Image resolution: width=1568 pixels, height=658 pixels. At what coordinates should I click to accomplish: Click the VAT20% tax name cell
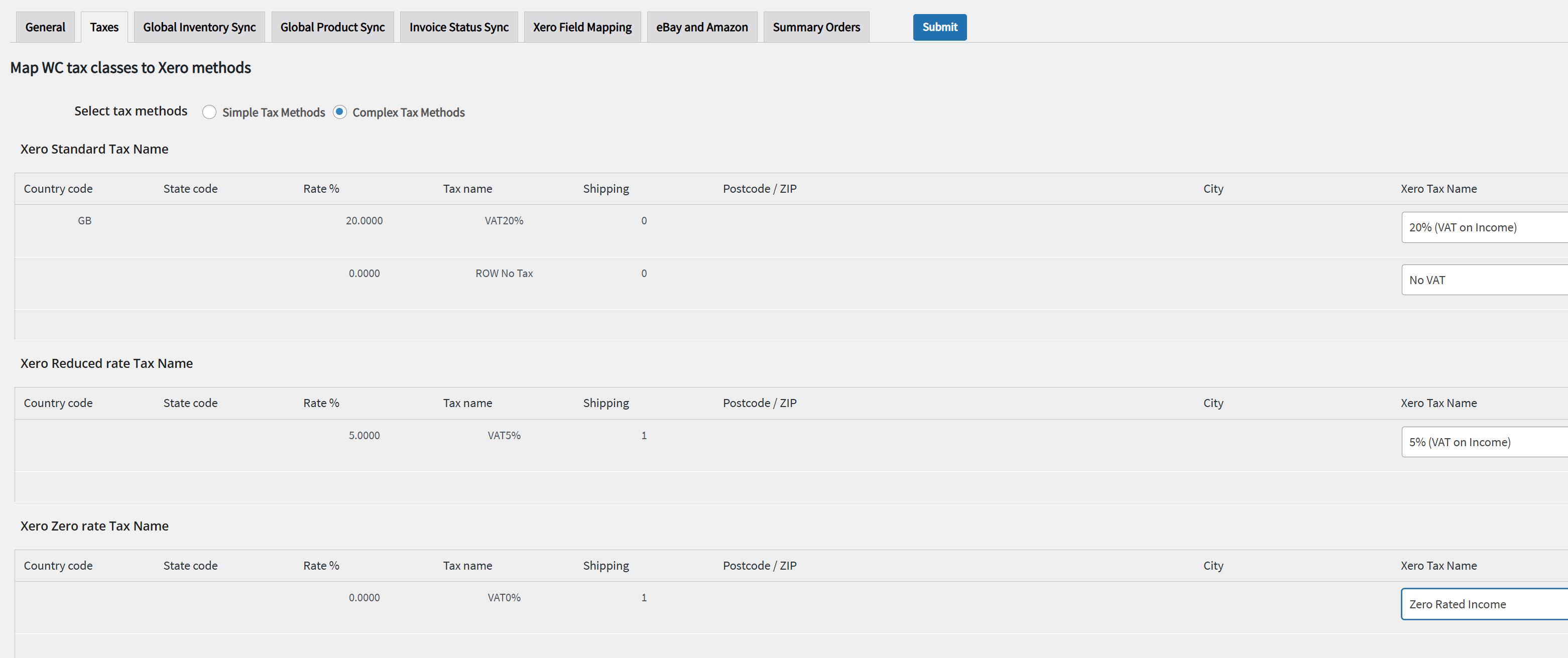pyautogui.click(x=504, y=221)
